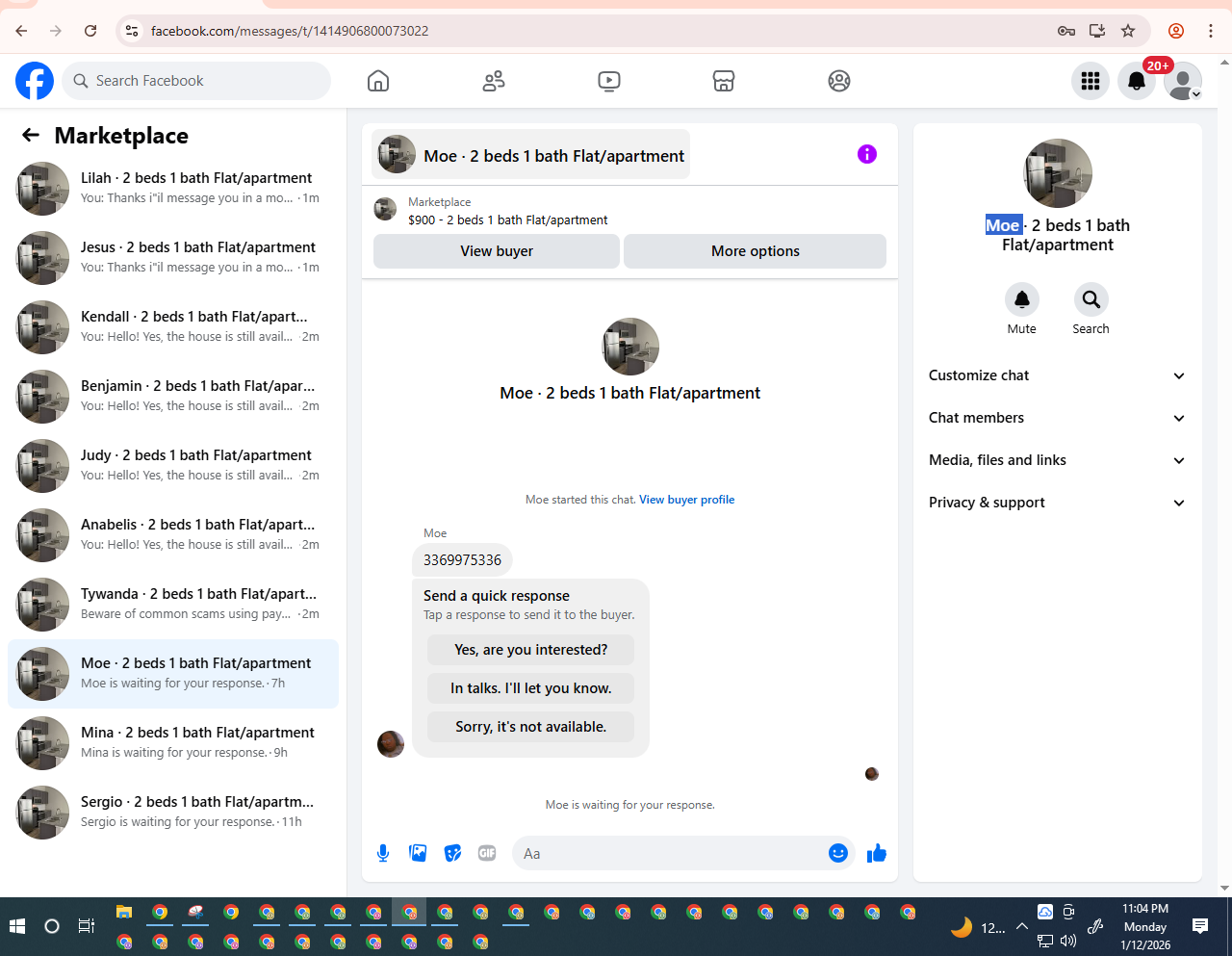Open conversation information purple icon

867,154
